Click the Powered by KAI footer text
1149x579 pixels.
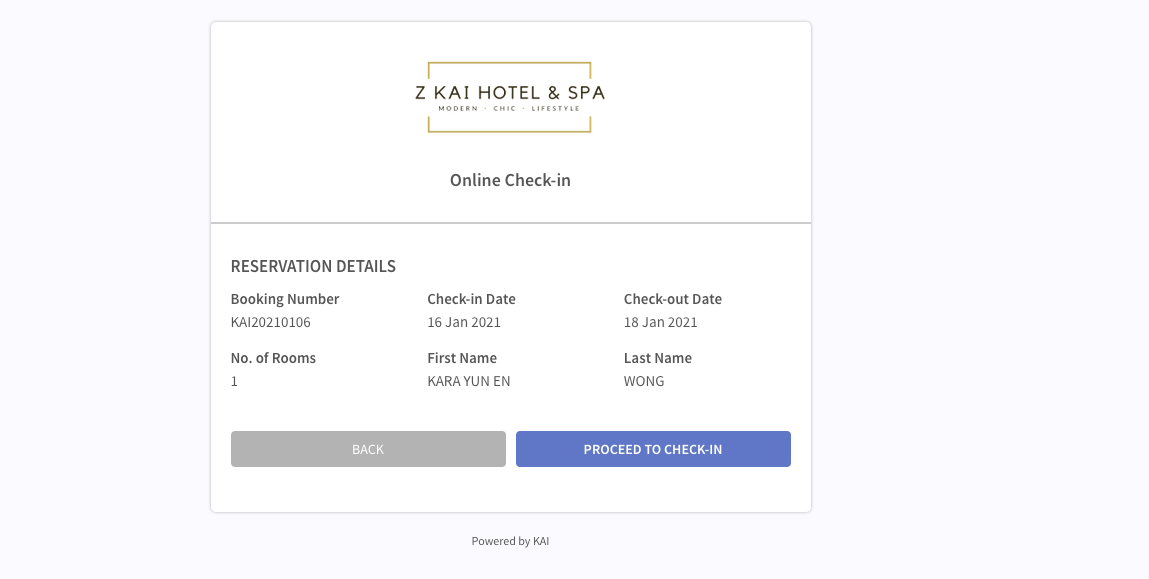pos(510,541)
